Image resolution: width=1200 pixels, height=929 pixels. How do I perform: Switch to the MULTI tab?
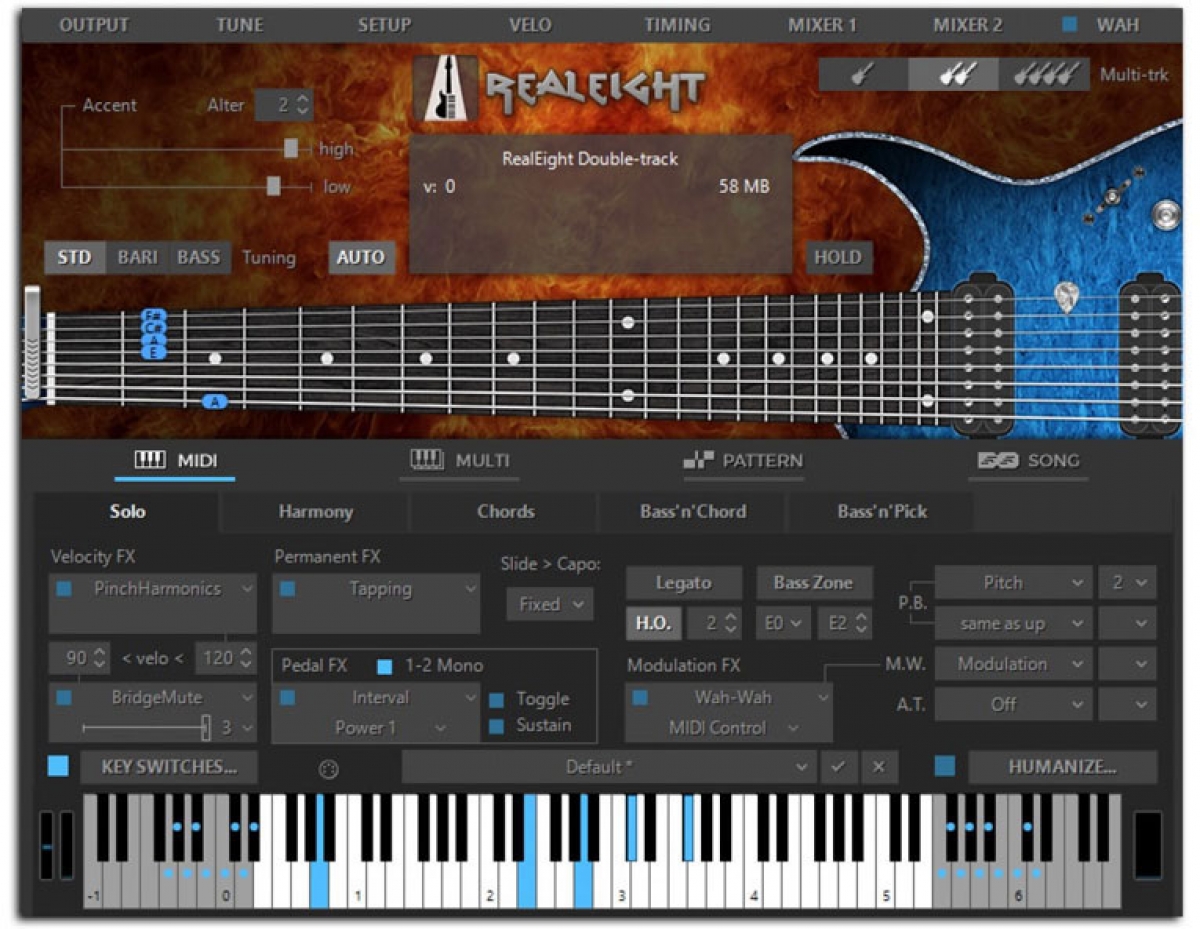click(x=460, y=461)
